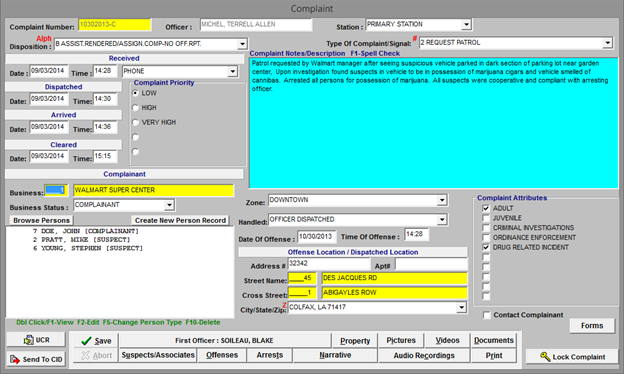Select VERY HIGH complaint priority
The height and width of the screenshot is (376, 625).
pos(136,122)
